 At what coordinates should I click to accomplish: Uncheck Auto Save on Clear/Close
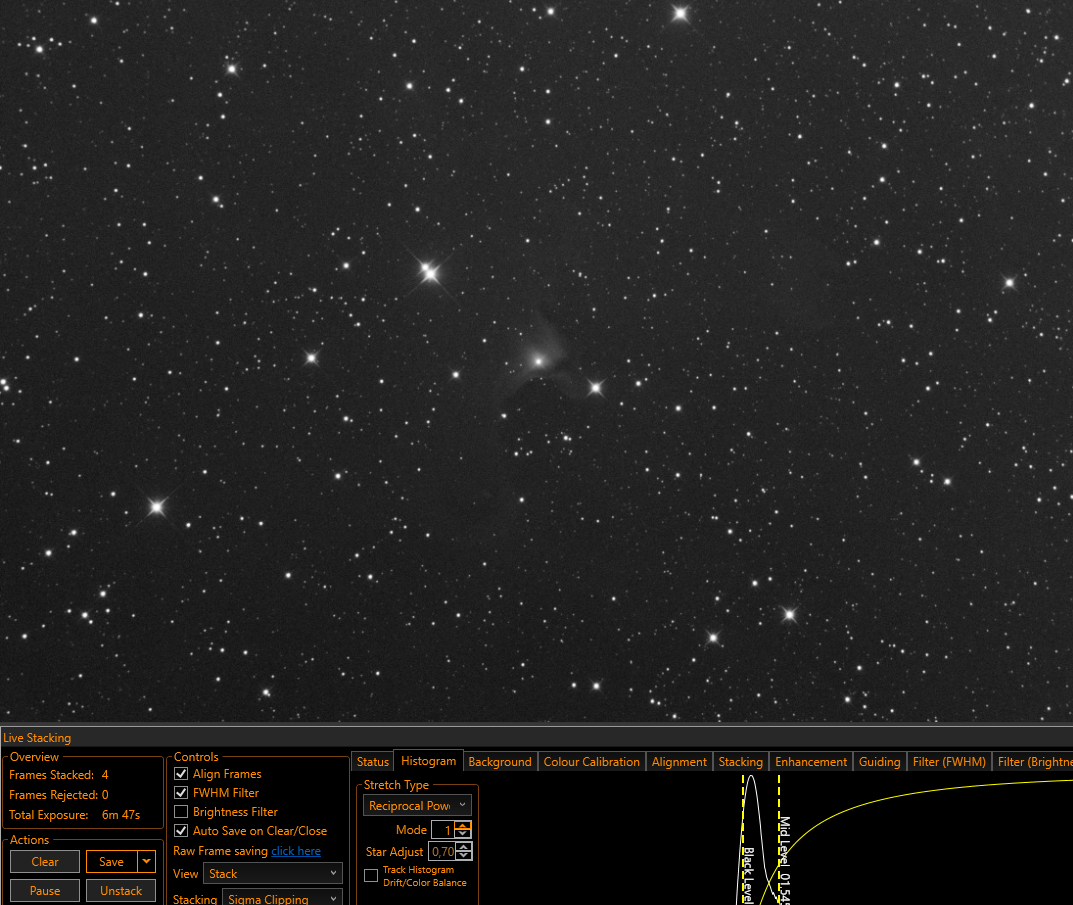point(181,831)
